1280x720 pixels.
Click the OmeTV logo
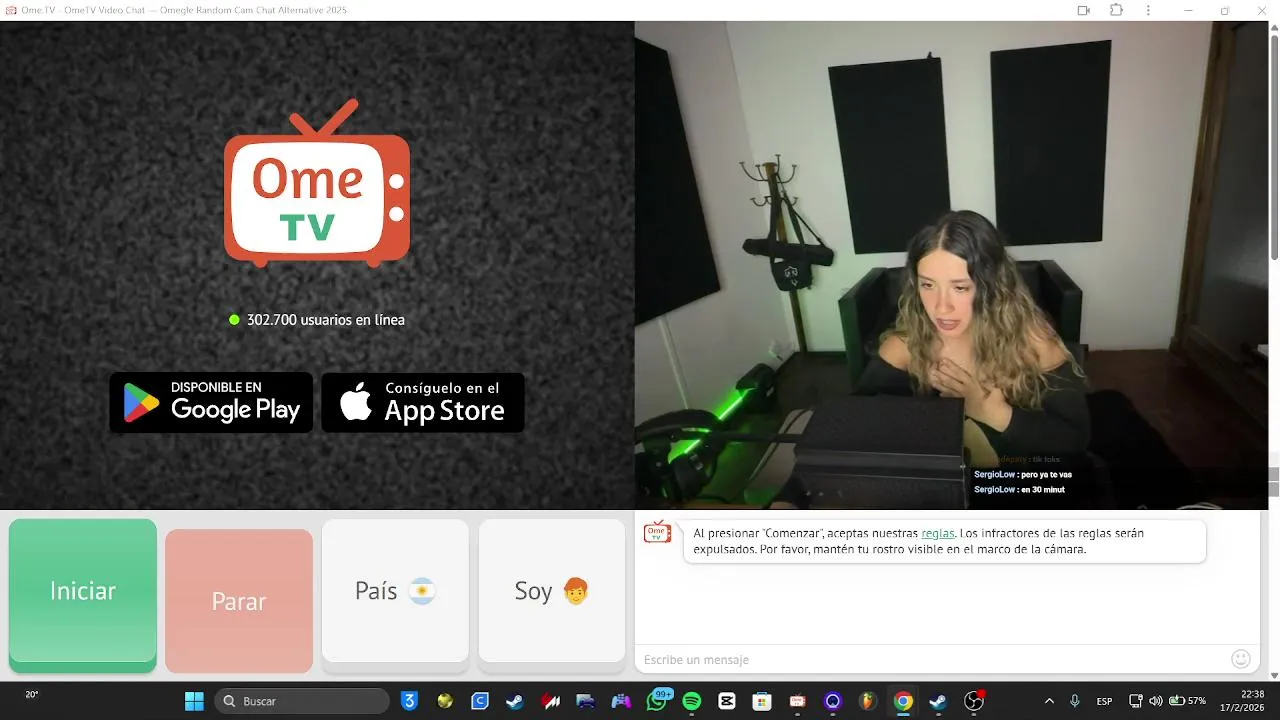pos(317,183)
